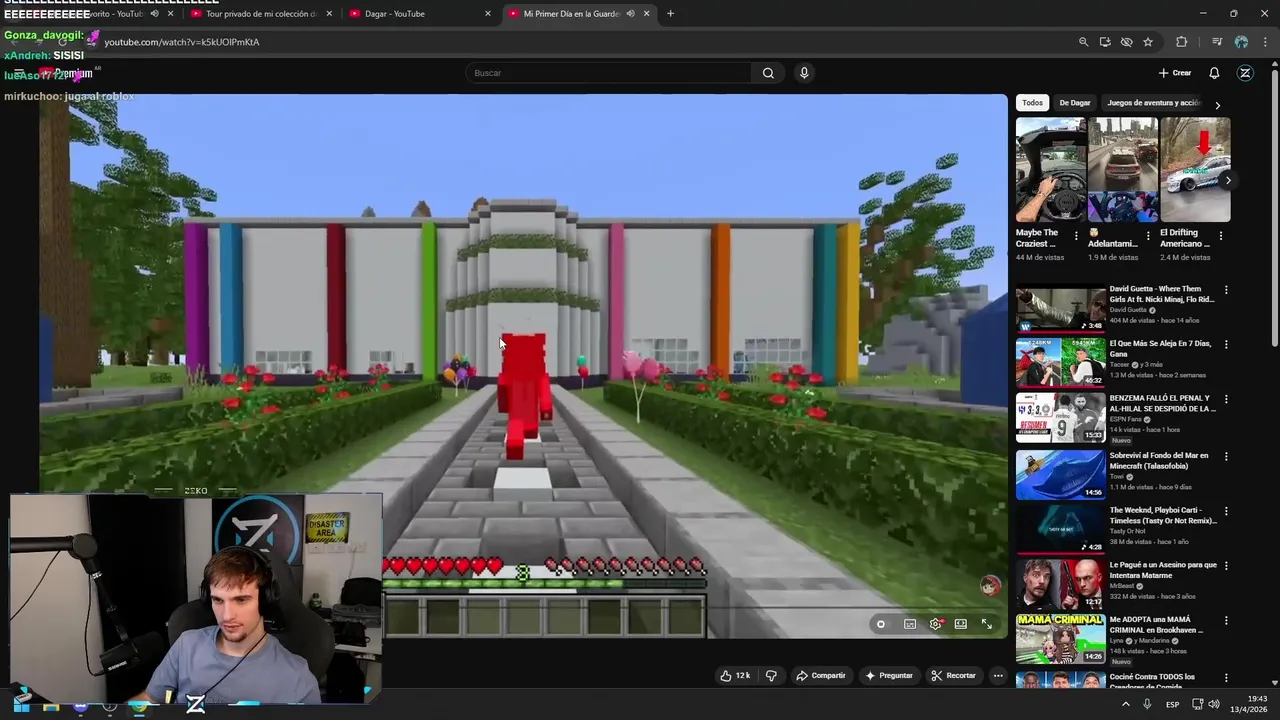Click the Crear button
1280x720 pixels.
(1174, 73)
